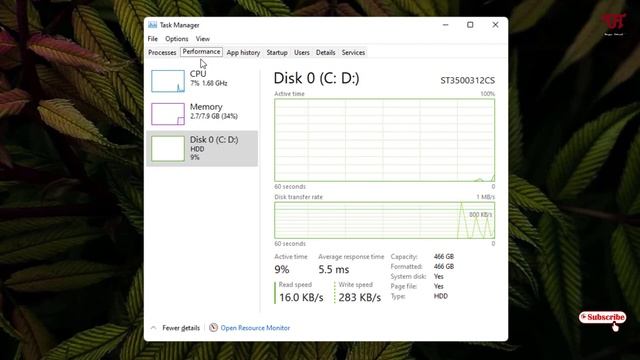This screenshot has height=360, width=640.
Task: Click the Disk 0 (C: D:) sidebar label
Action: point(214,140)
